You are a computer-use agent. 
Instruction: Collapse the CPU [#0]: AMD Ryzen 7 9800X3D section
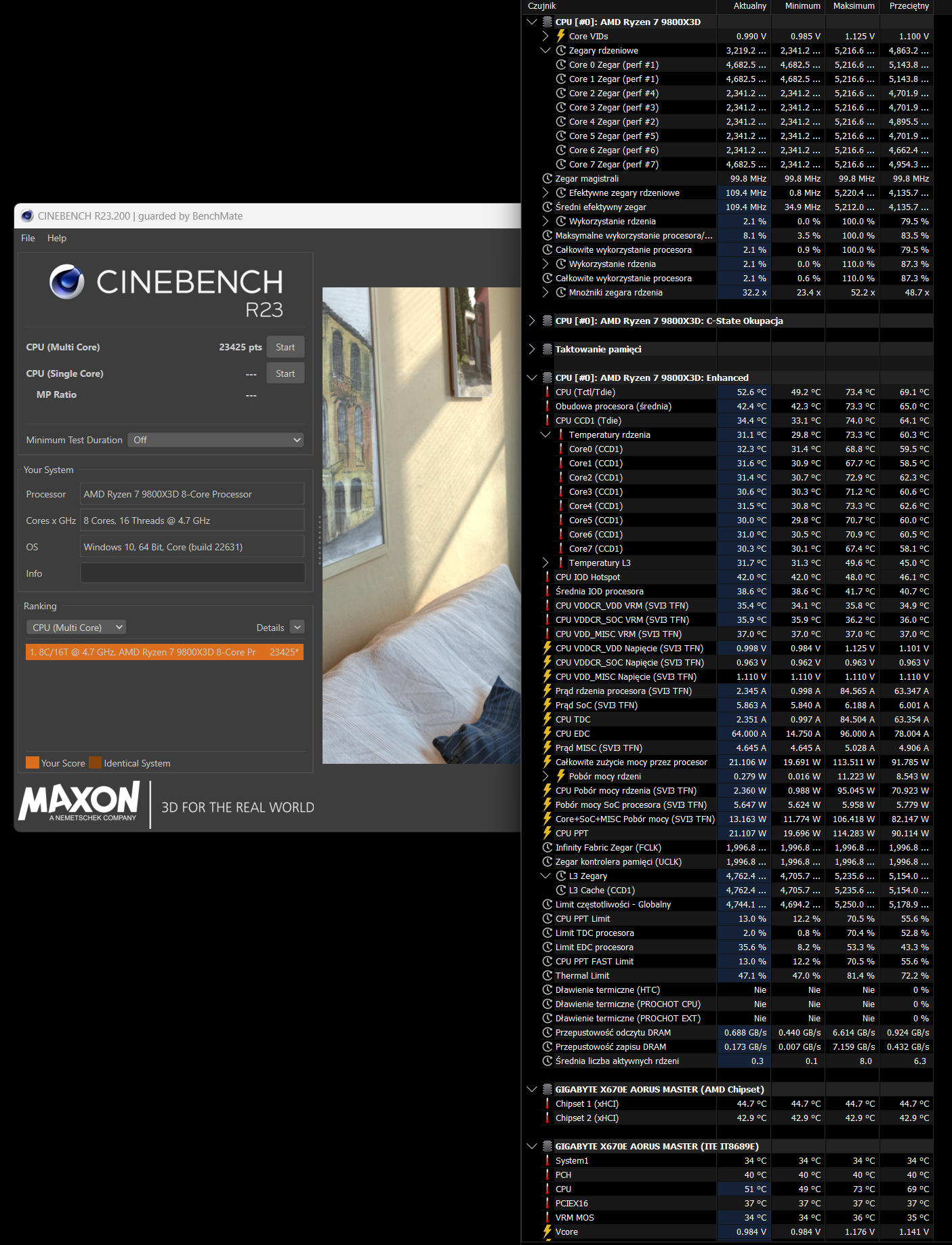click(x=532, y=22)
